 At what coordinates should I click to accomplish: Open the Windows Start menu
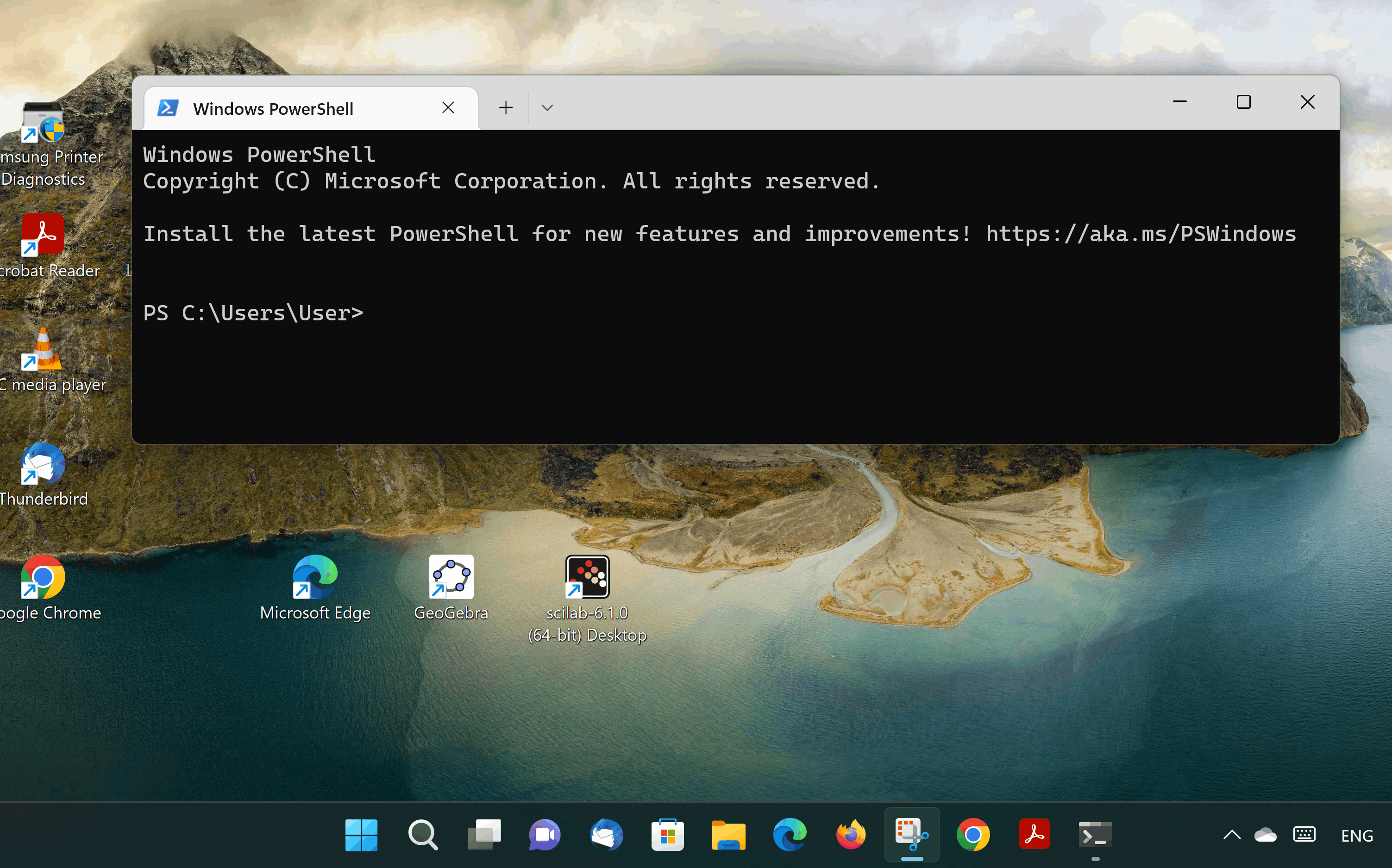tap(361, 835)
